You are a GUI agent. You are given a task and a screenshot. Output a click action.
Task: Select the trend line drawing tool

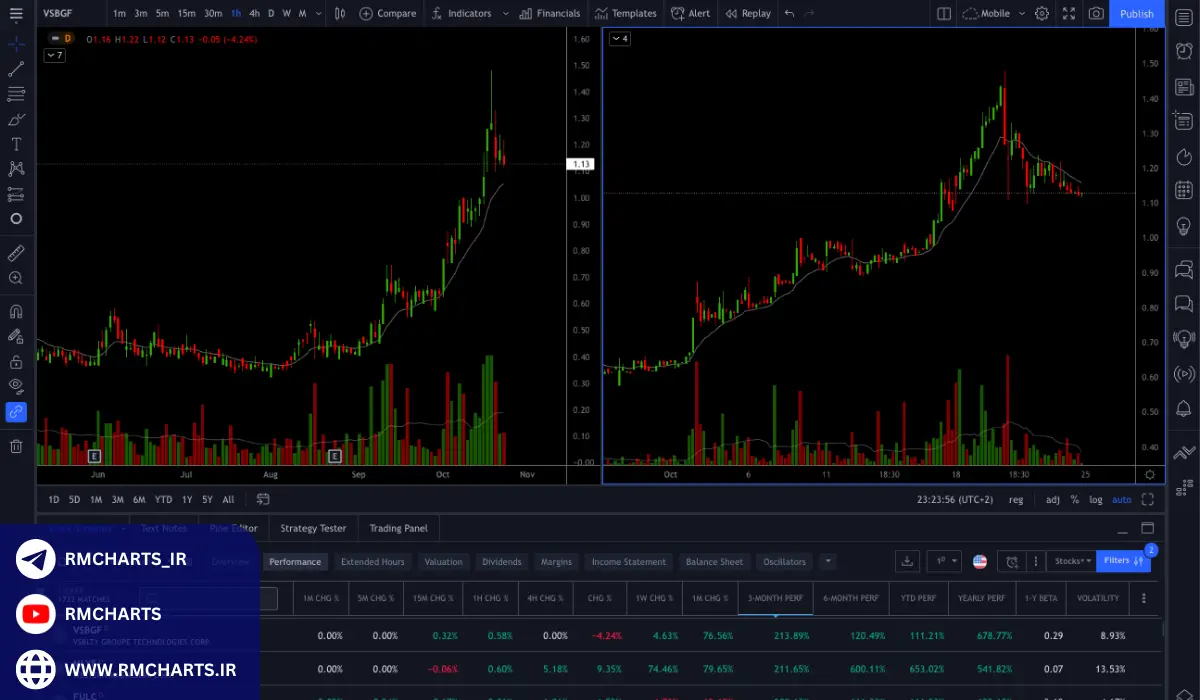pos(16,69)
